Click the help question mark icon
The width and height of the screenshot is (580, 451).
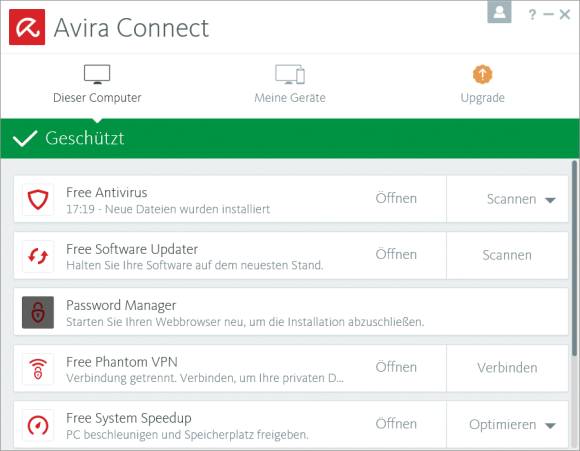[532, 14]
